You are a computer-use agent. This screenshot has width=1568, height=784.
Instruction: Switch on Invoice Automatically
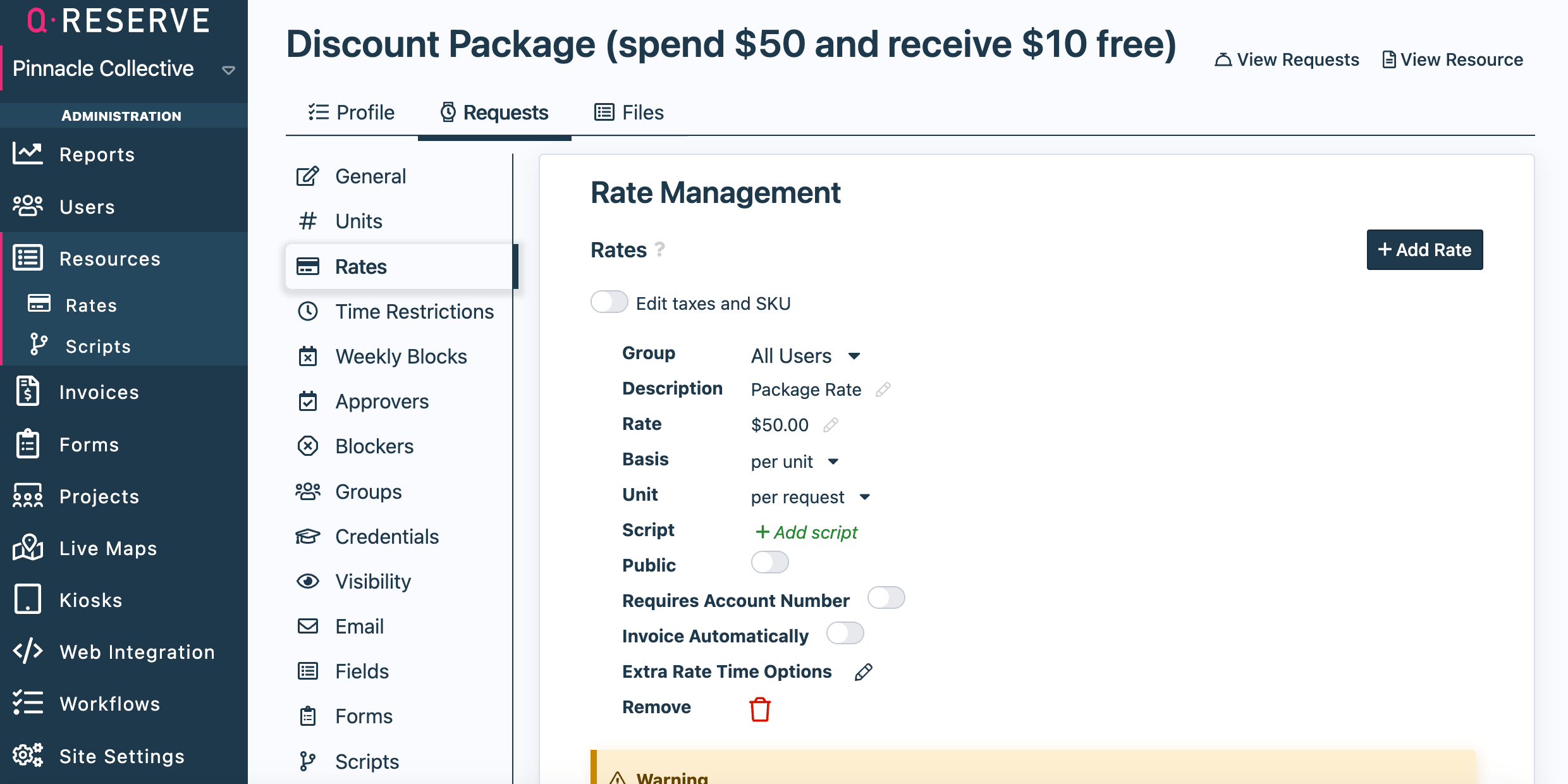pos(844,634)
